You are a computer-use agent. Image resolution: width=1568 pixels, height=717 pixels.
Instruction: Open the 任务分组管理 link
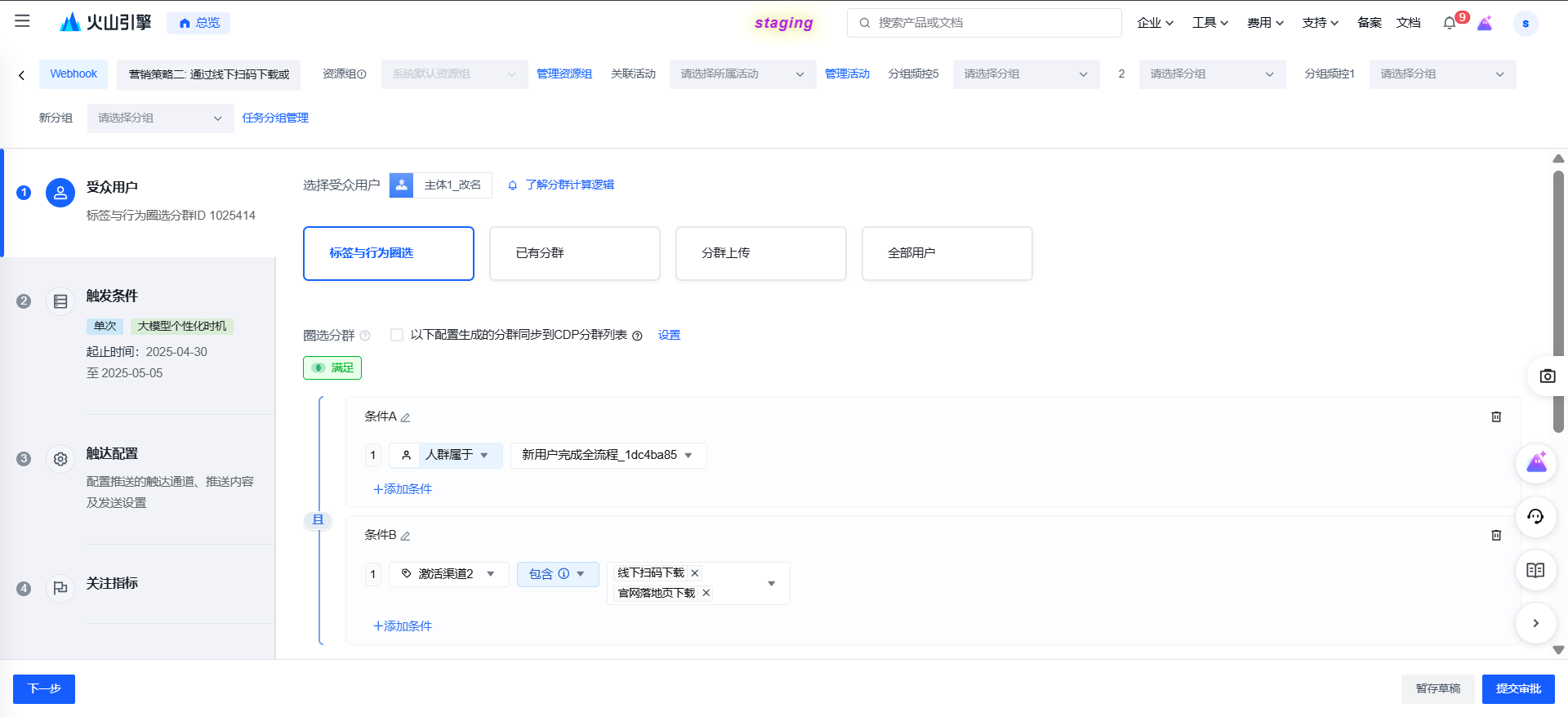click(275, 118)
